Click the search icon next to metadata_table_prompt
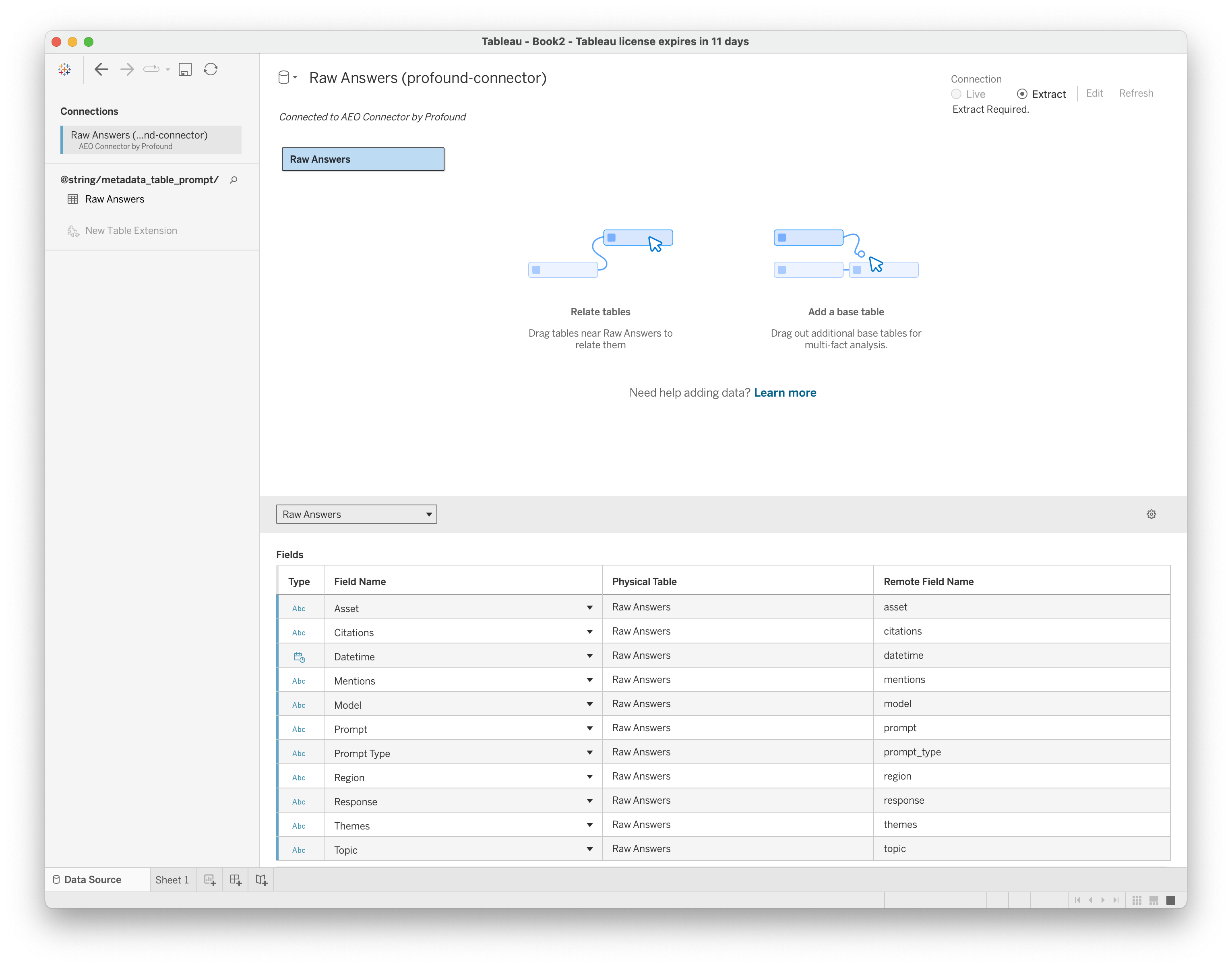Screen dimensions: 1232x968 coord(234,180)
